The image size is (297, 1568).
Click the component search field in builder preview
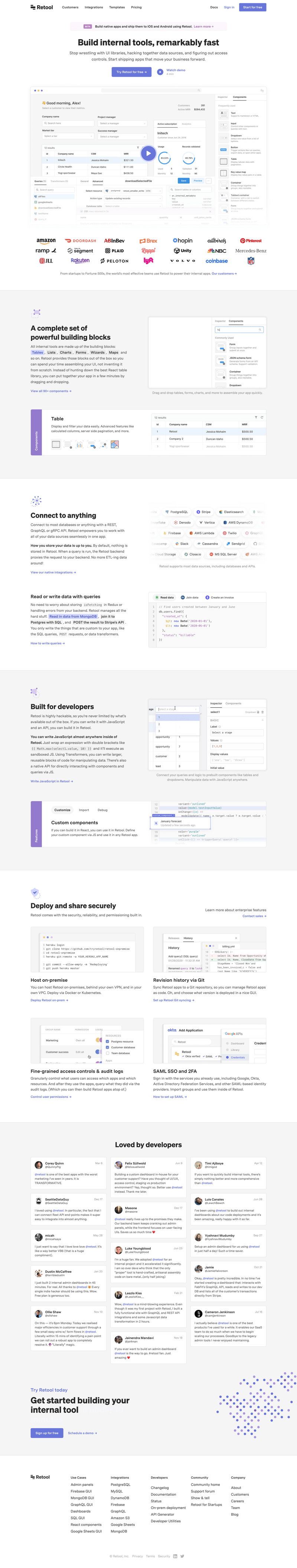point(239,329)
